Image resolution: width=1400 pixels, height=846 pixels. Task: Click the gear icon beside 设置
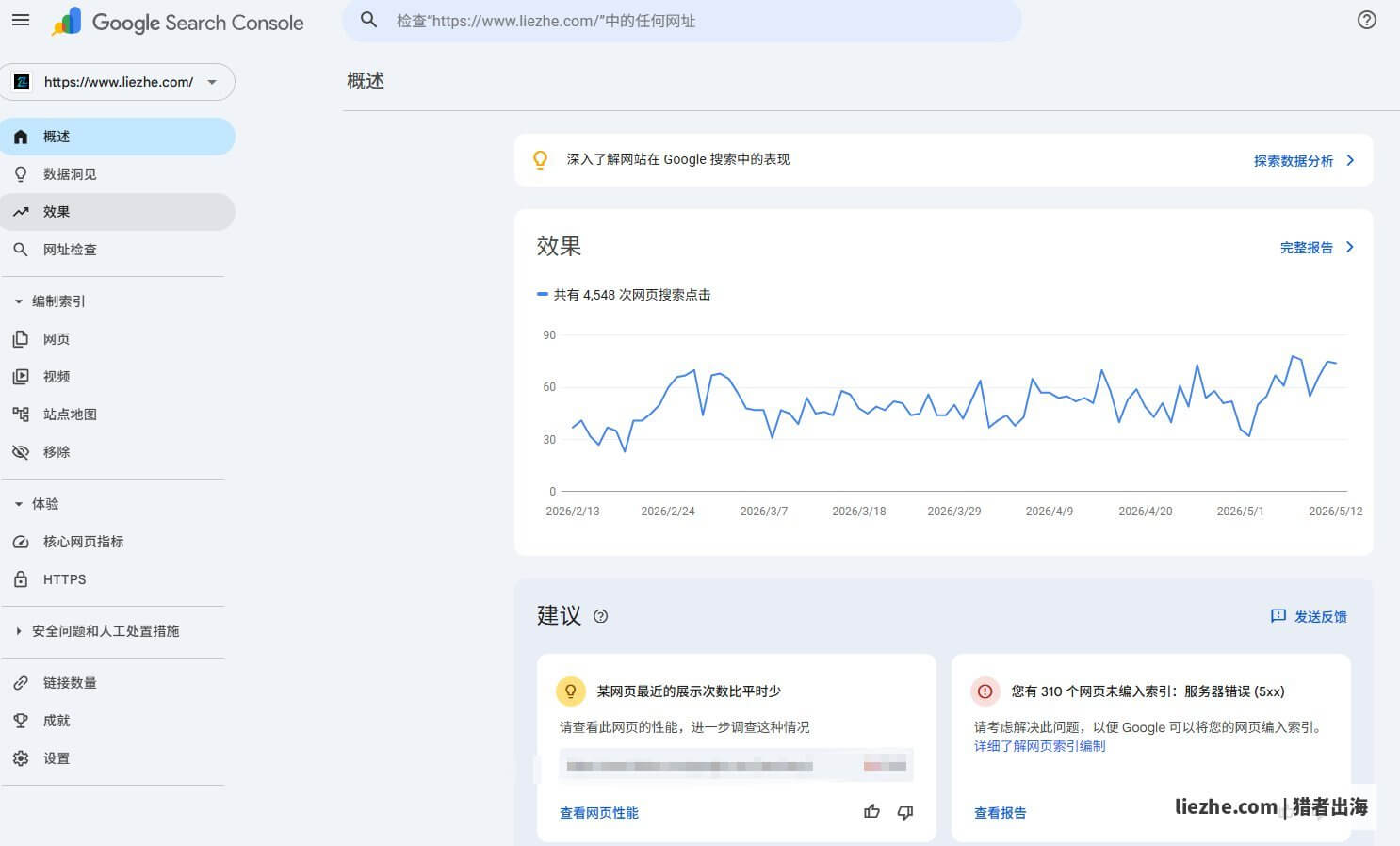point(21,758)
